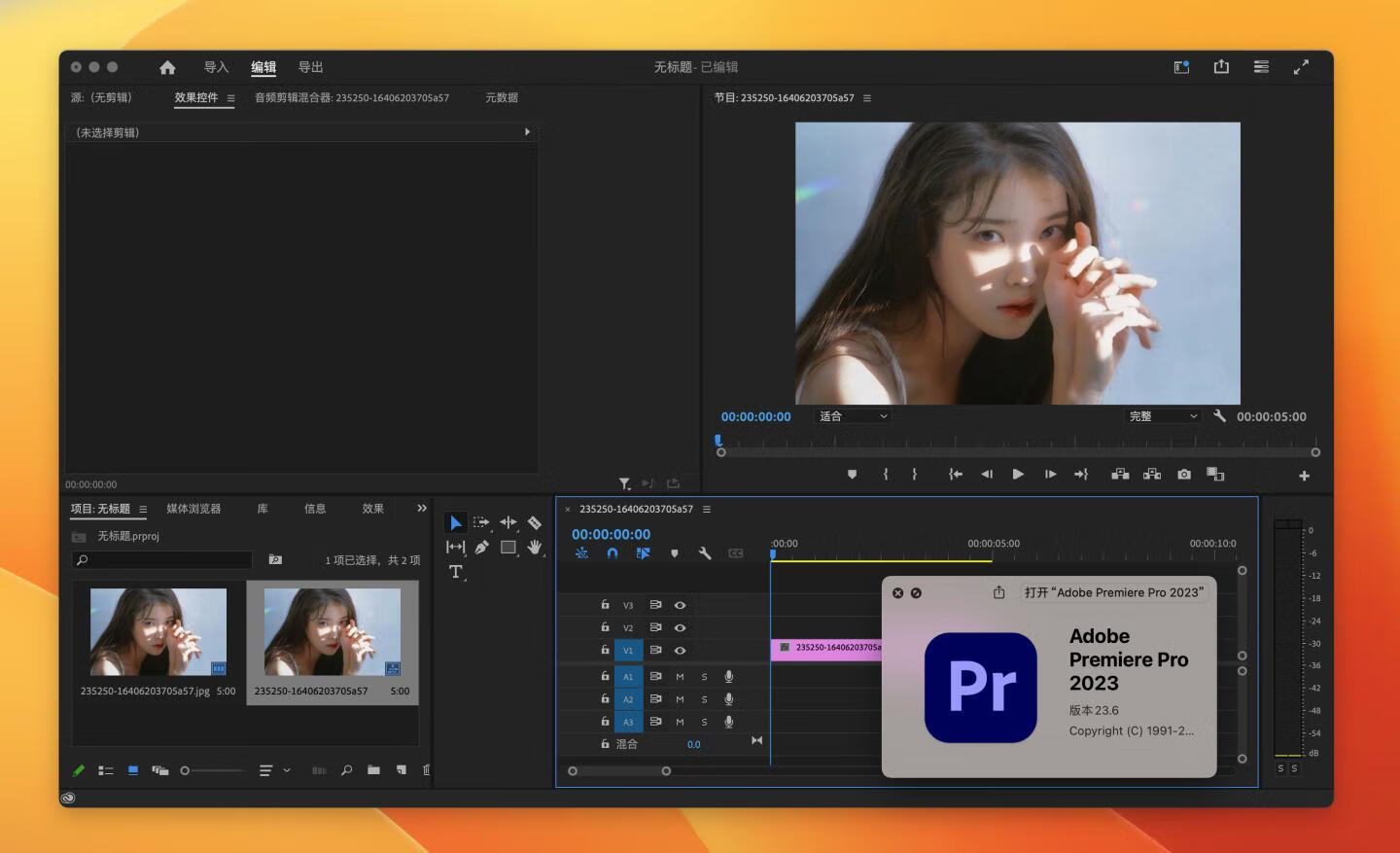
Task: Click Play in program monitor
Action: [1018, 475]
